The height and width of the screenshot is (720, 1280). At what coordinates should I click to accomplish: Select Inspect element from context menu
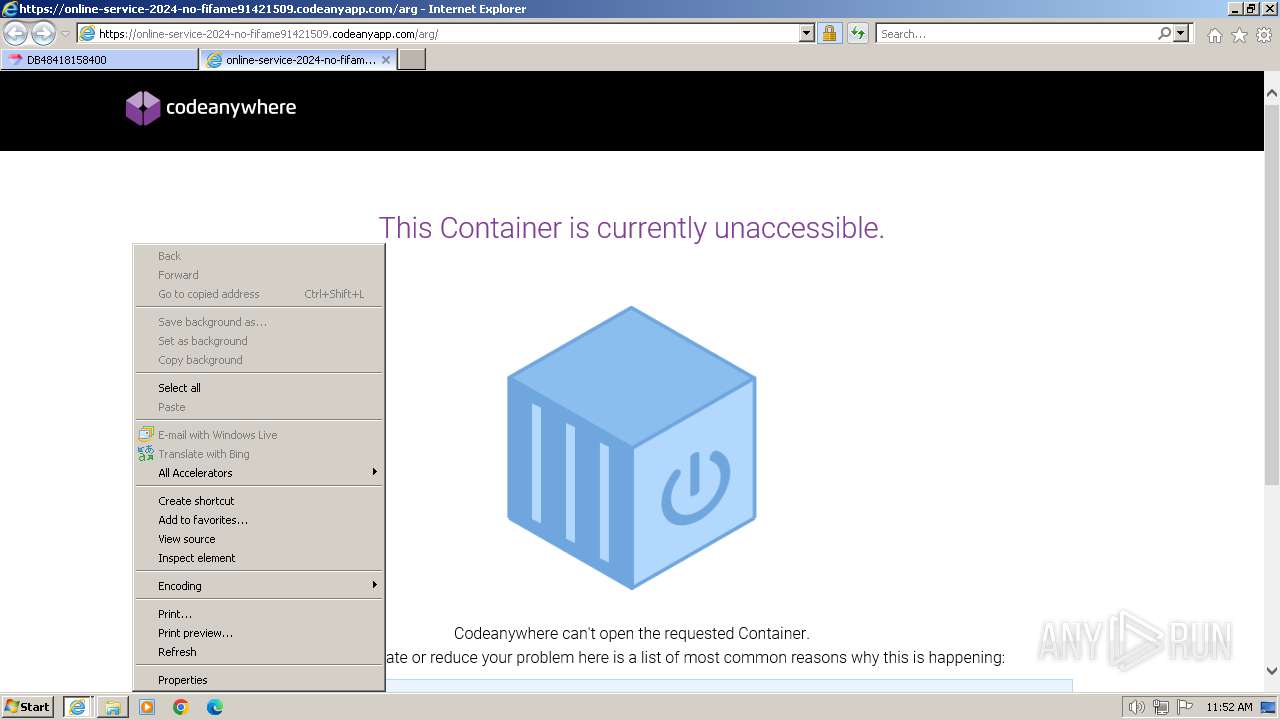click(x=260, y=558)
